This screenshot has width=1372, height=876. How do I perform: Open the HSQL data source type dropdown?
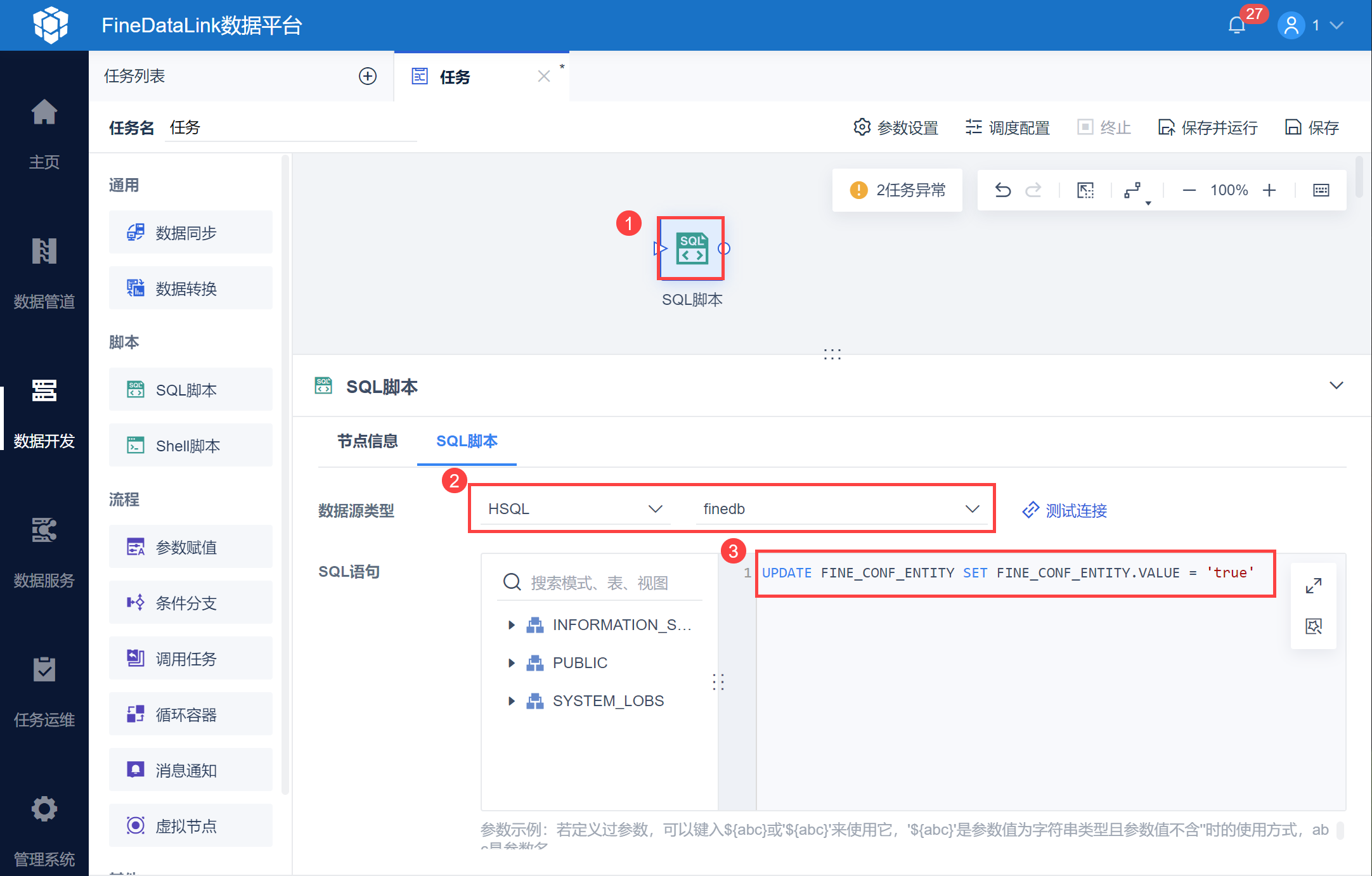pyautogui.click(x=574, y=509)
